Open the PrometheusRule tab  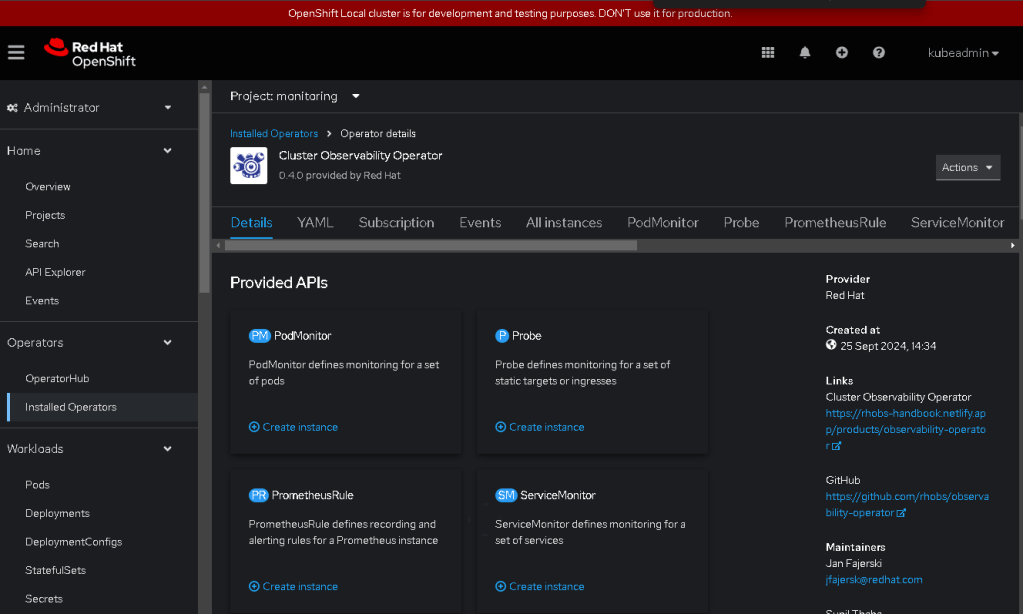[835, 223]
